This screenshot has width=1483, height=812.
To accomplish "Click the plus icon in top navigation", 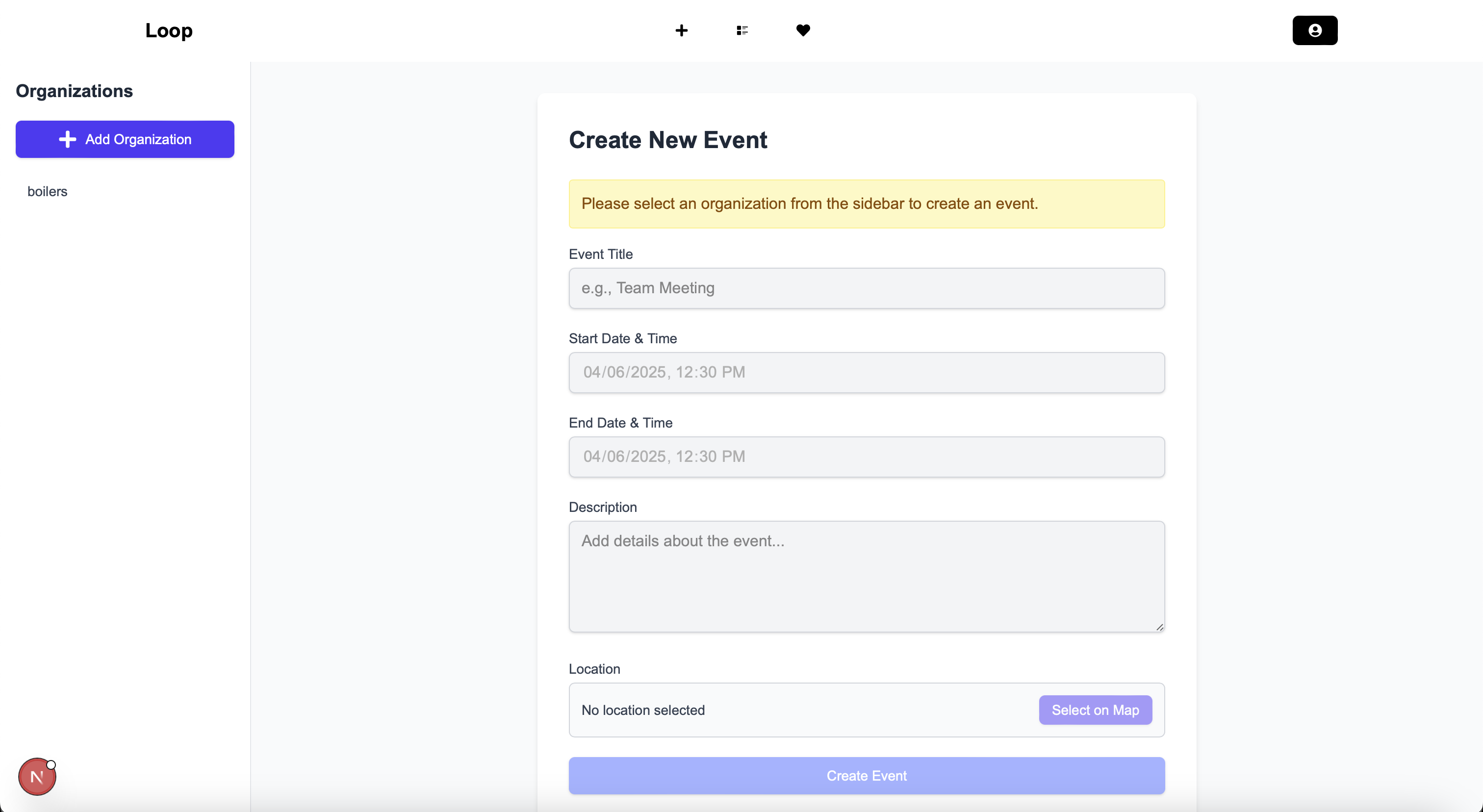I will tap(681, 30).
